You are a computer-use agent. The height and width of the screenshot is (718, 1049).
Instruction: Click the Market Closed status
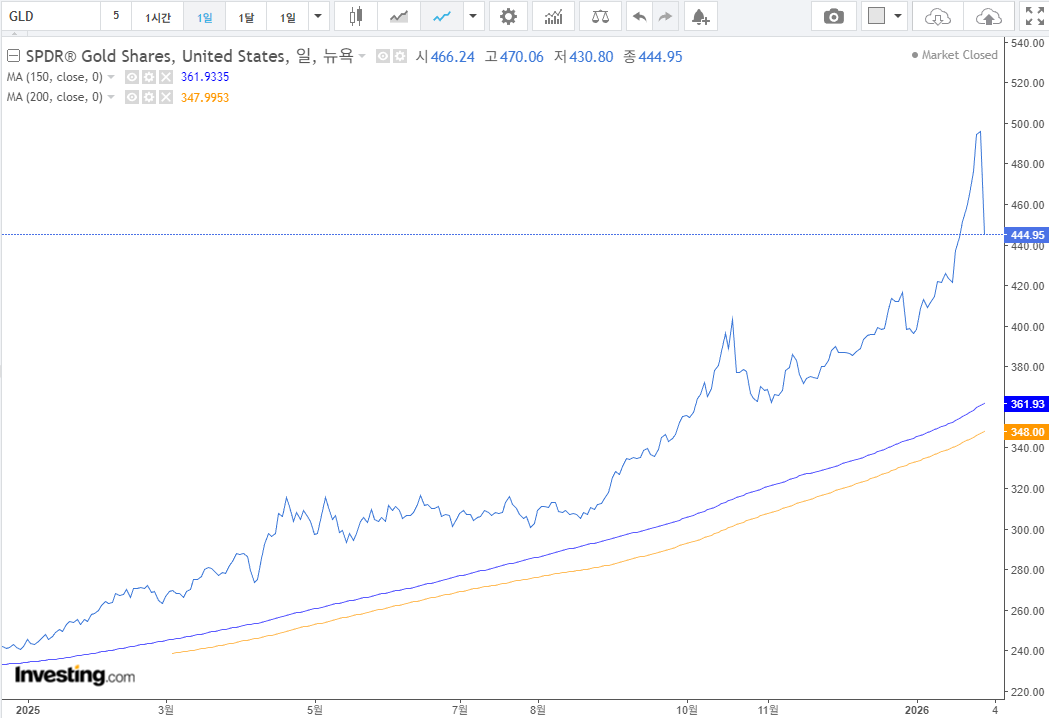(x=954, y=55)
